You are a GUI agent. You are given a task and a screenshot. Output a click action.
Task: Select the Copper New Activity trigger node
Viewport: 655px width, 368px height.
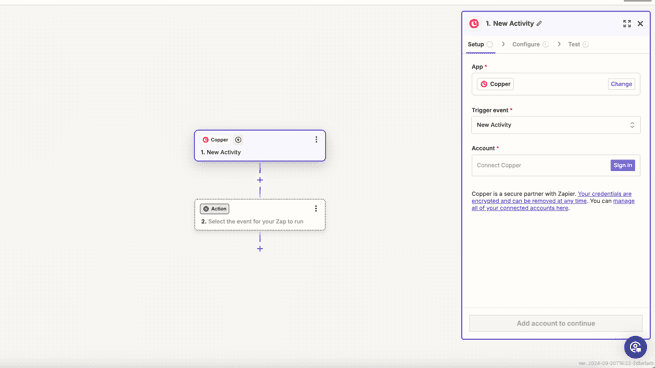260,146
